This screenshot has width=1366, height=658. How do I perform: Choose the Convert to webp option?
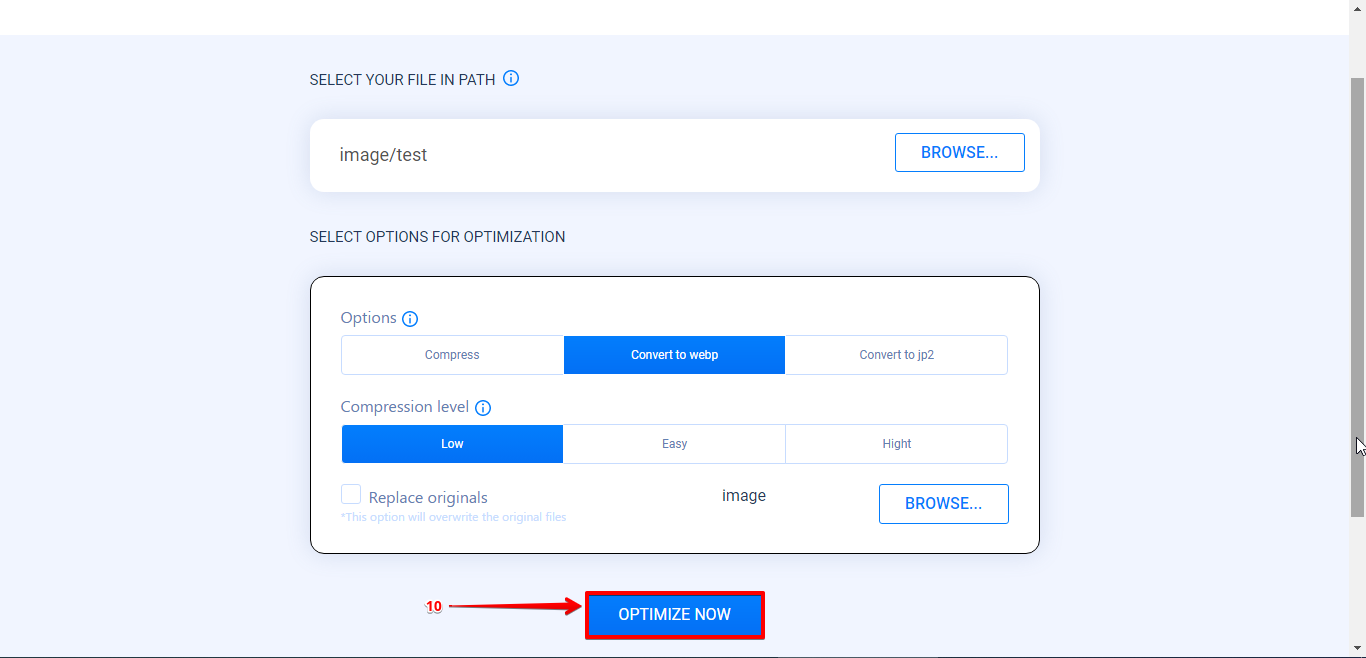[674, 355]
